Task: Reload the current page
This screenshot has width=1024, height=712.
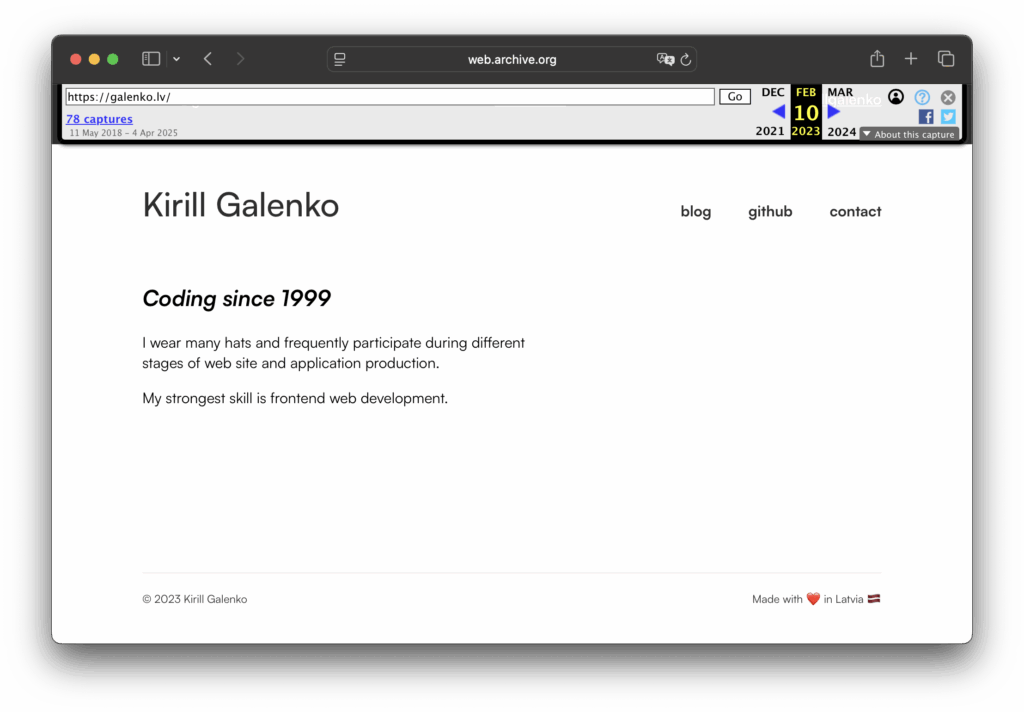Action: coord(686,59)
